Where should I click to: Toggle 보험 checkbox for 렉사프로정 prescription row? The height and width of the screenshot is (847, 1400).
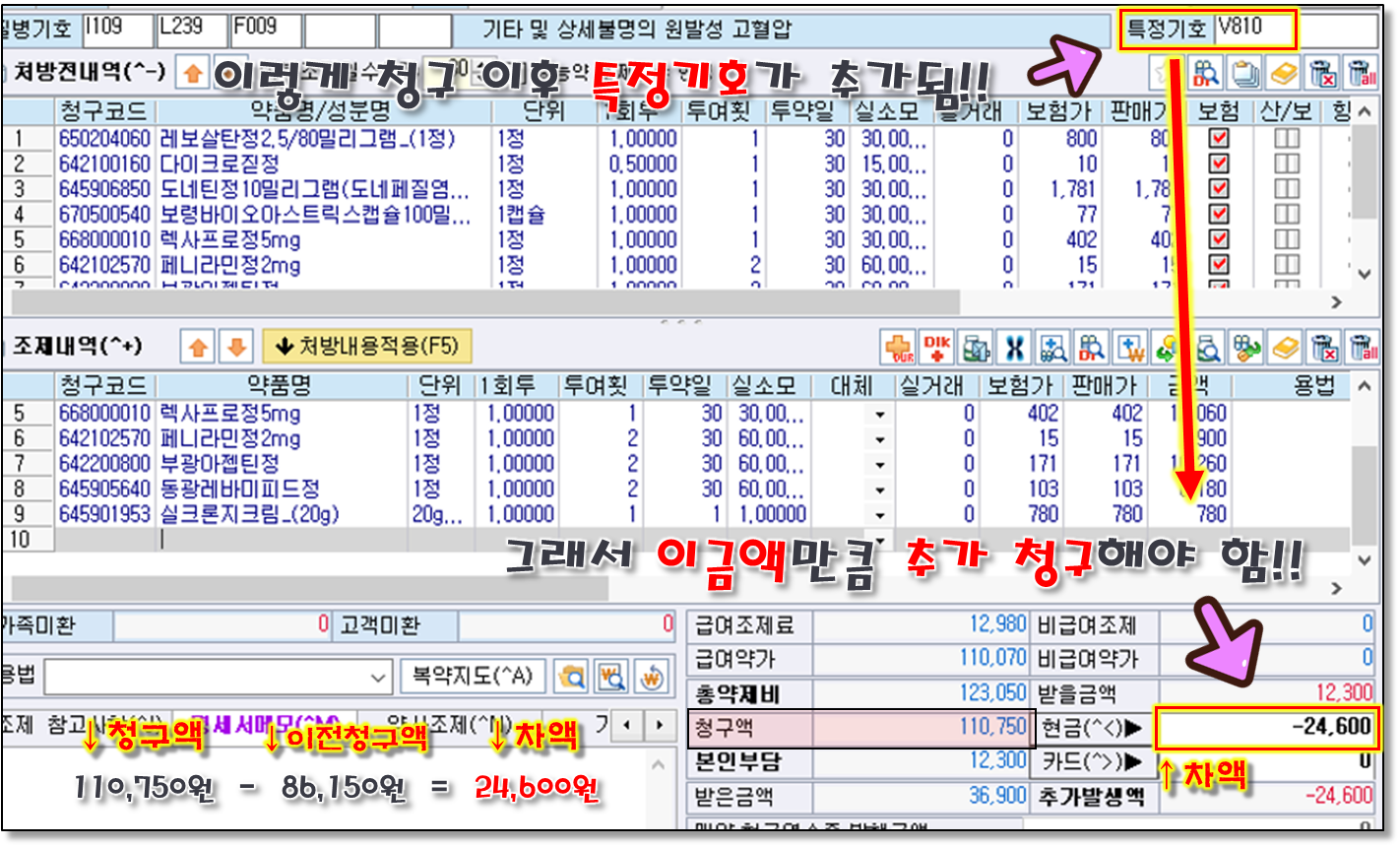pyautogui.click(x=1219, y=239)
